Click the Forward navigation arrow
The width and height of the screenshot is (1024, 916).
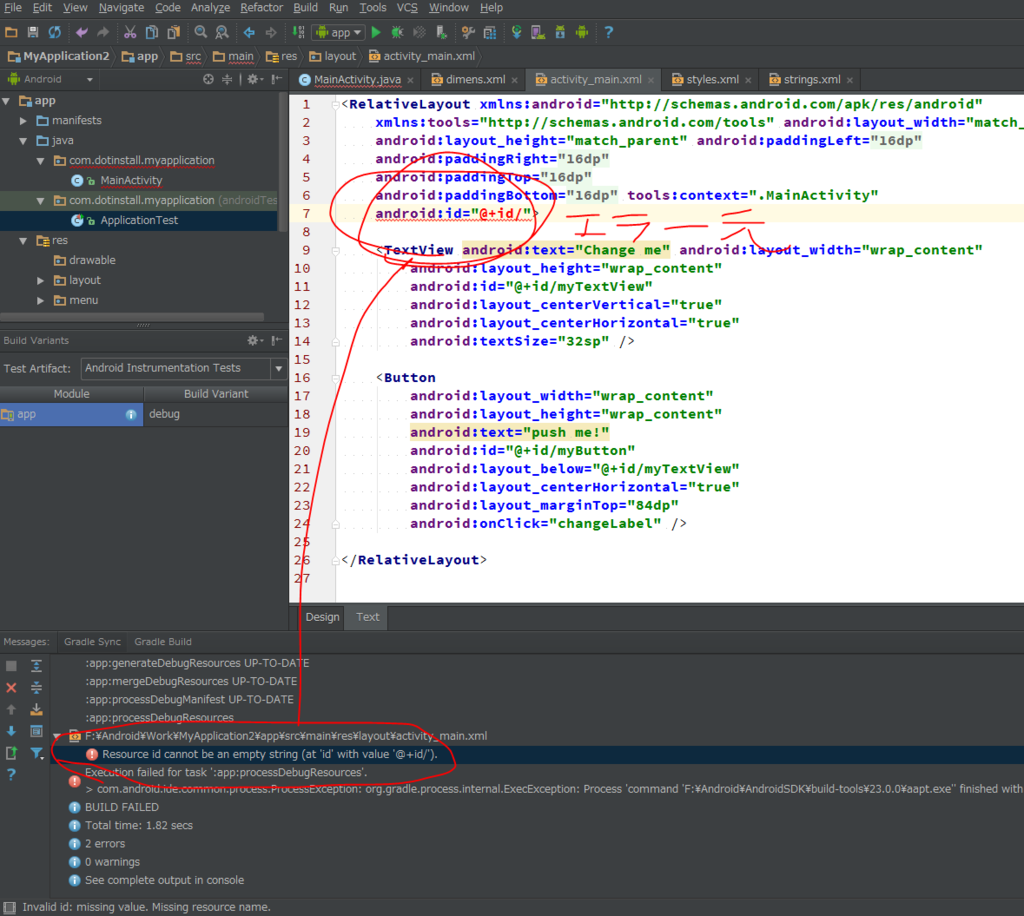click(271, 32)
